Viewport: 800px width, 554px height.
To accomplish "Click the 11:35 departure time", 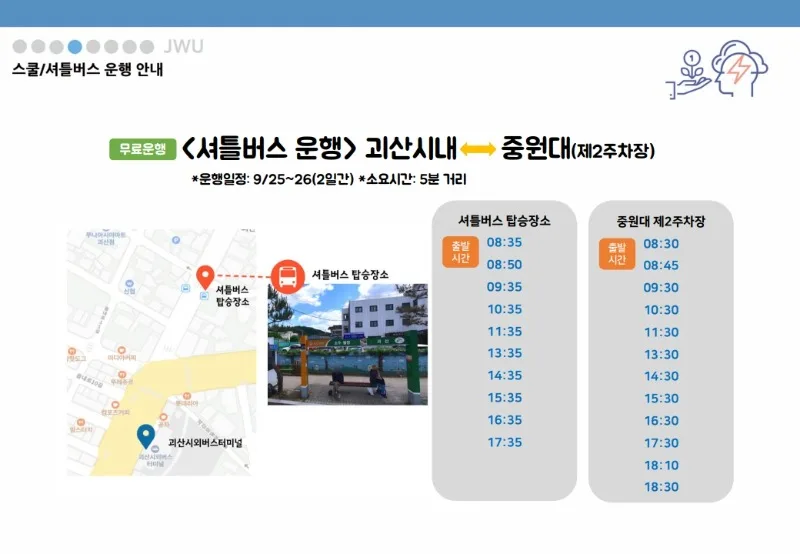I will tap(505, 332).
